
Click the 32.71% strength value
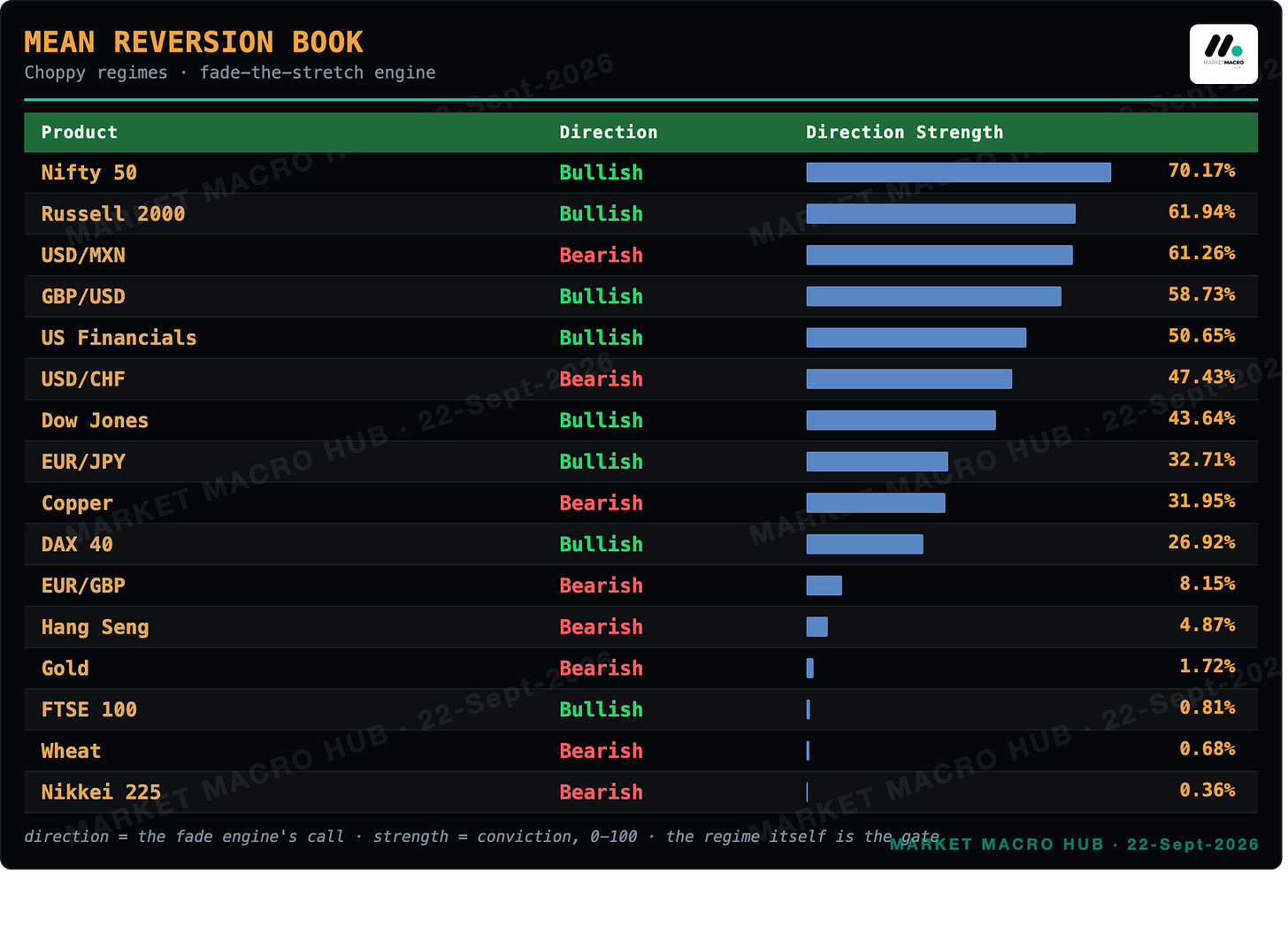tap(1201, 460)
